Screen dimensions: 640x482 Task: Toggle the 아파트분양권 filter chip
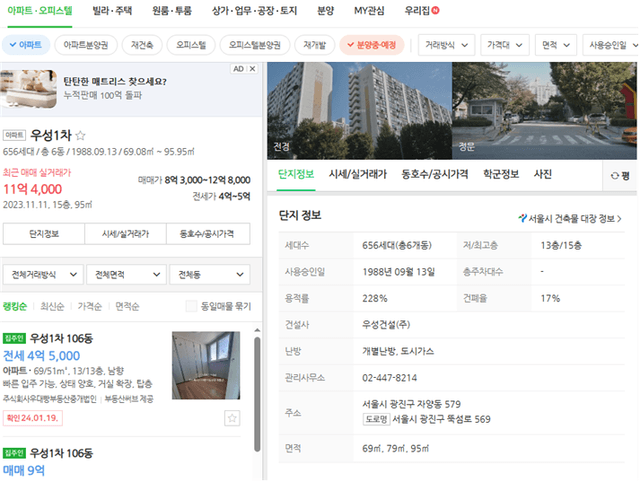(86, 45)
